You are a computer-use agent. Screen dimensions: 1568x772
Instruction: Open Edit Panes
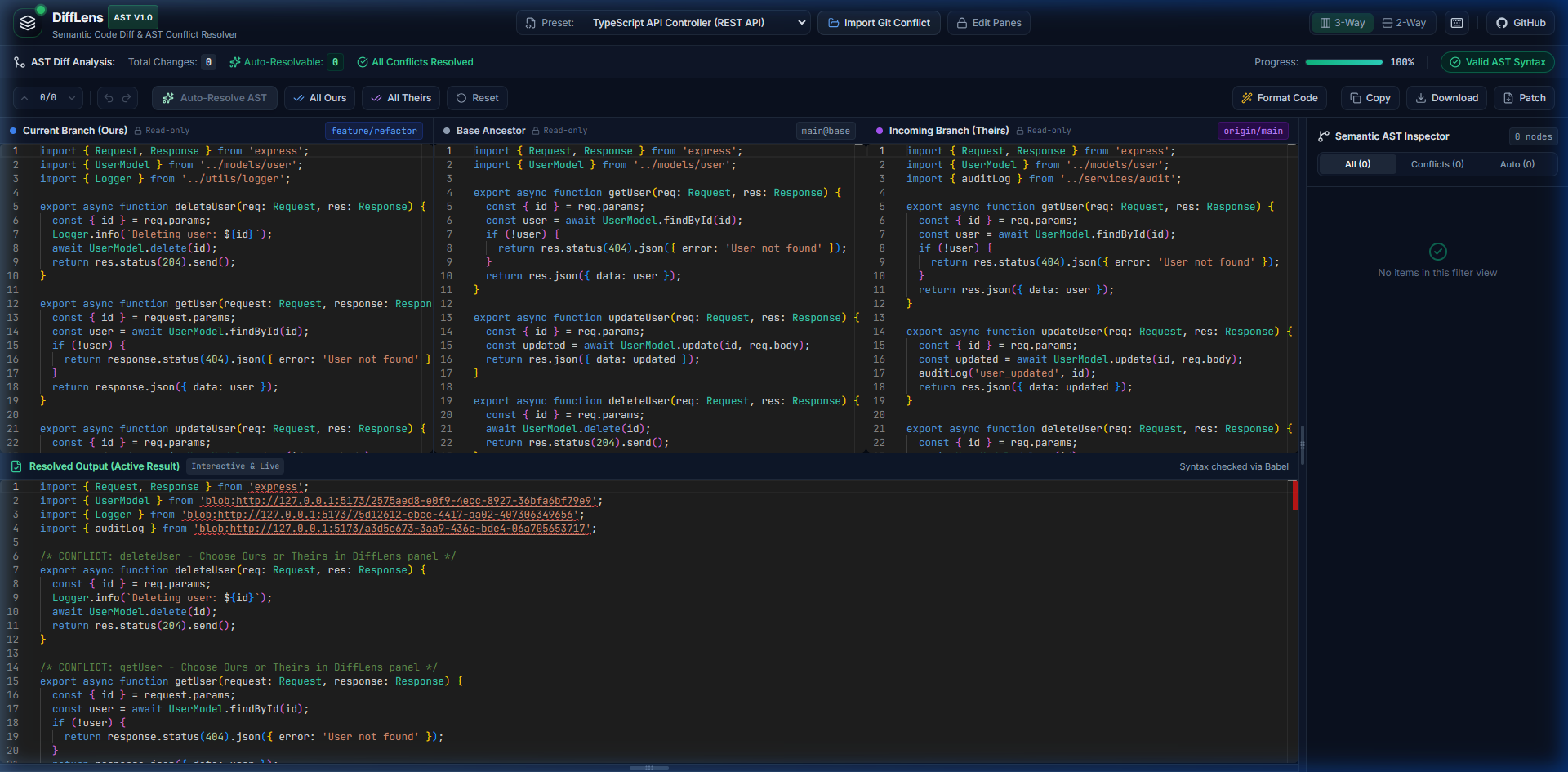989,23
